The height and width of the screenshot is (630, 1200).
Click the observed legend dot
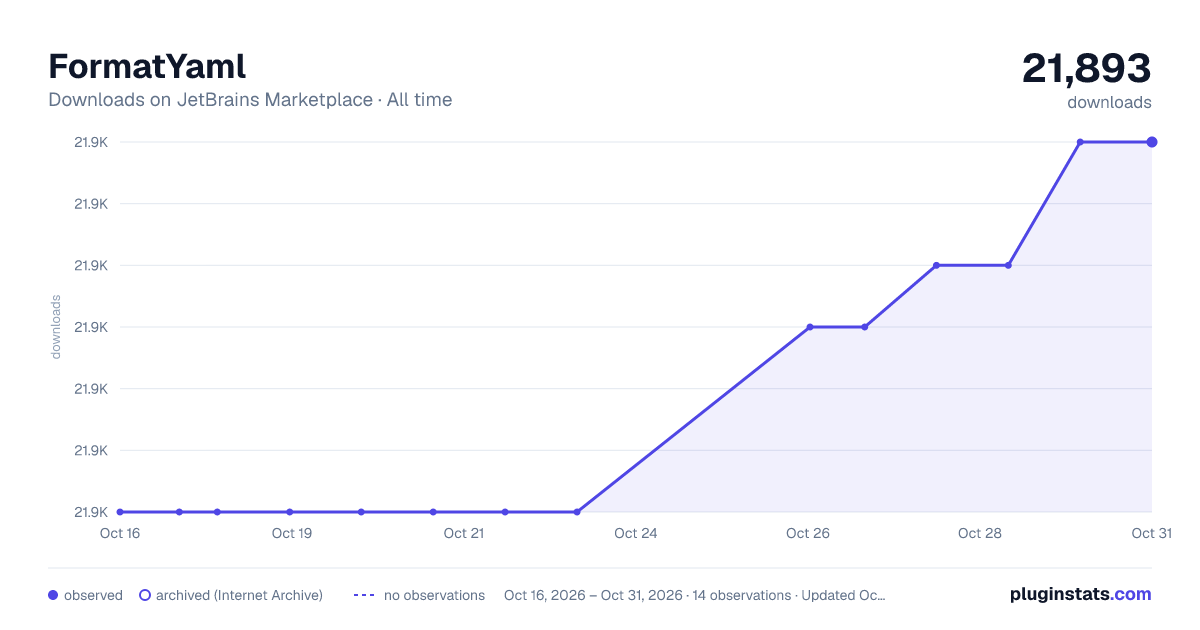pos(53,595)
